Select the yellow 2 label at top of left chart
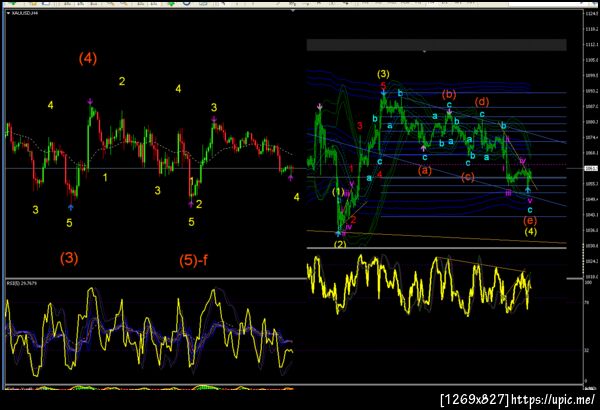Screen dimensions: 600x410 [x=122, y=81]
